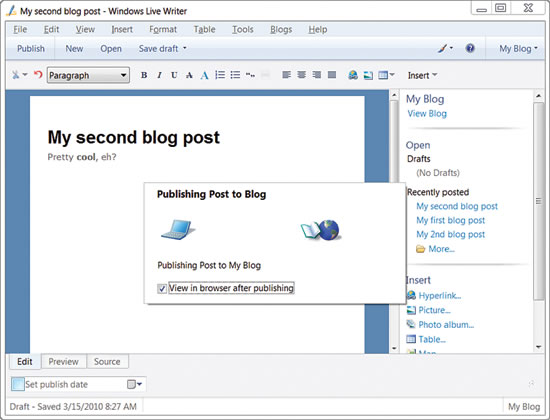Click the Open button in toolbar
Viewport: 550px width, 420px height.
coord(111,48)
